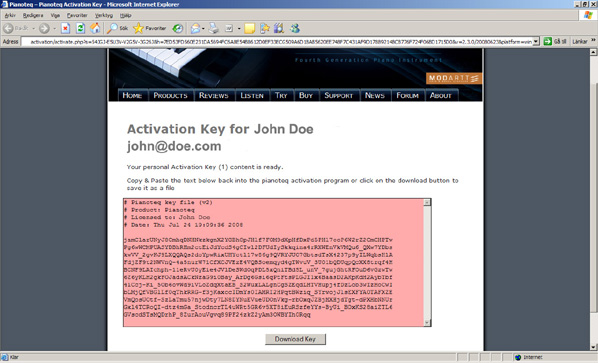The height and width of the screenshot is (363, 598).
Task: Click the Mail envelope toolbar icon
Action: click(x=195, y=28)
